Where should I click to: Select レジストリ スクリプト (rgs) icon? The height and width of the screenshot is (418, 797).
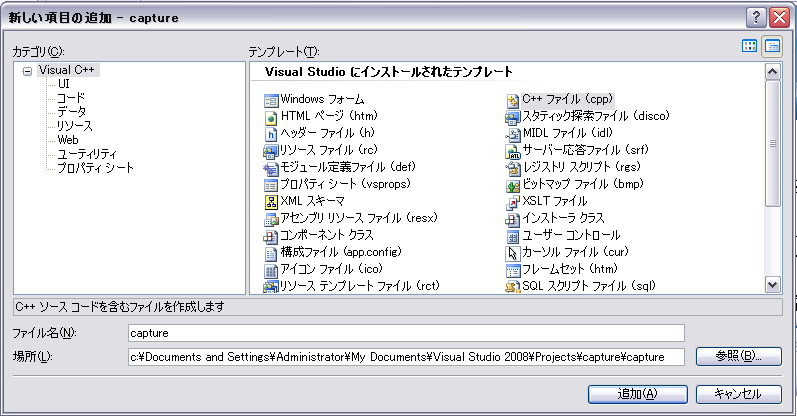pos(512,168)
